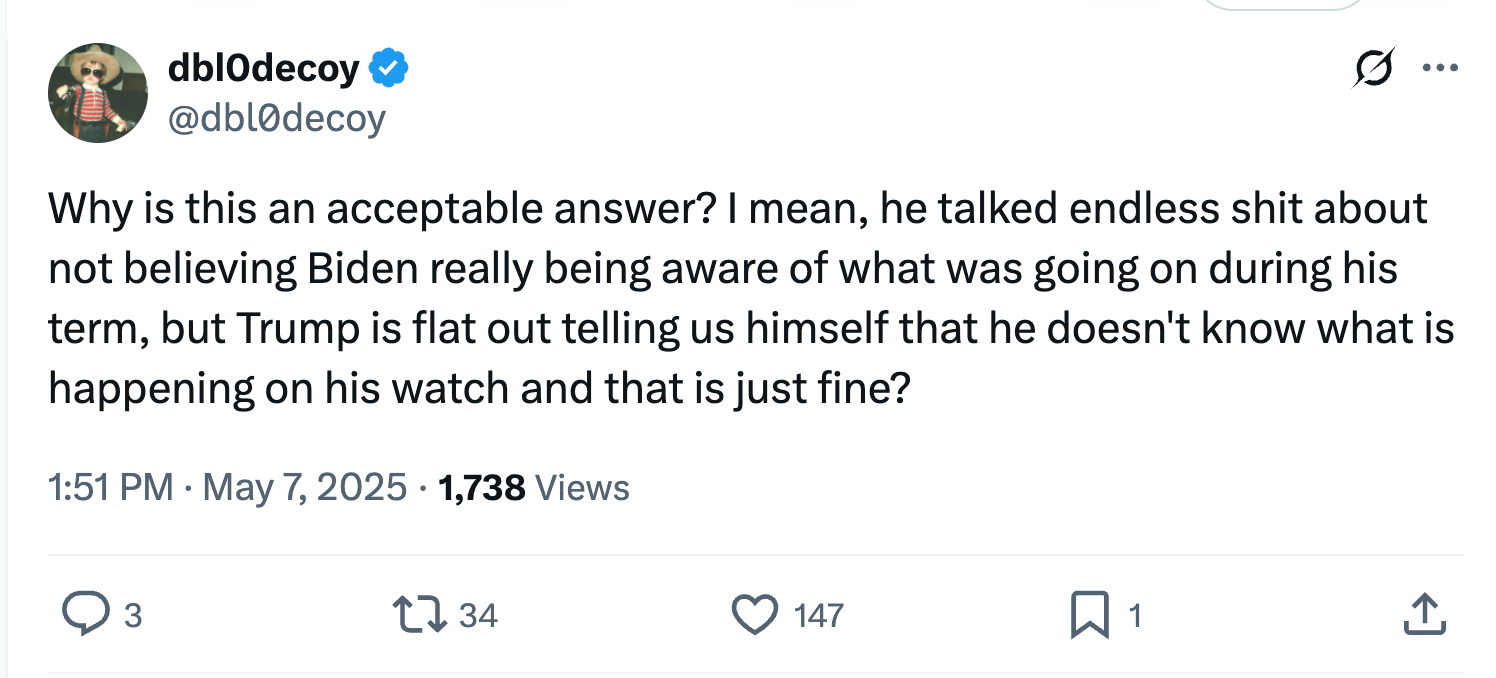Click the 34 reposts count
The width and height of the screenshot is (1496, 678).
(x=478, y=617)
